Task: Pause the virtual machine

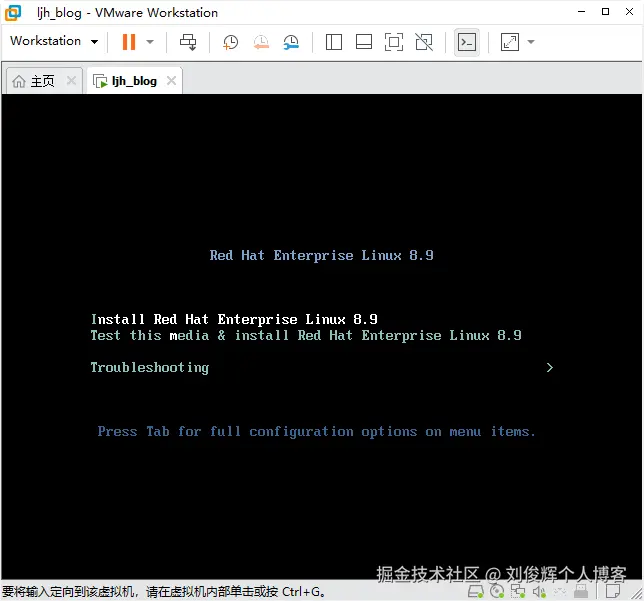Action: [x=129, y=41]
